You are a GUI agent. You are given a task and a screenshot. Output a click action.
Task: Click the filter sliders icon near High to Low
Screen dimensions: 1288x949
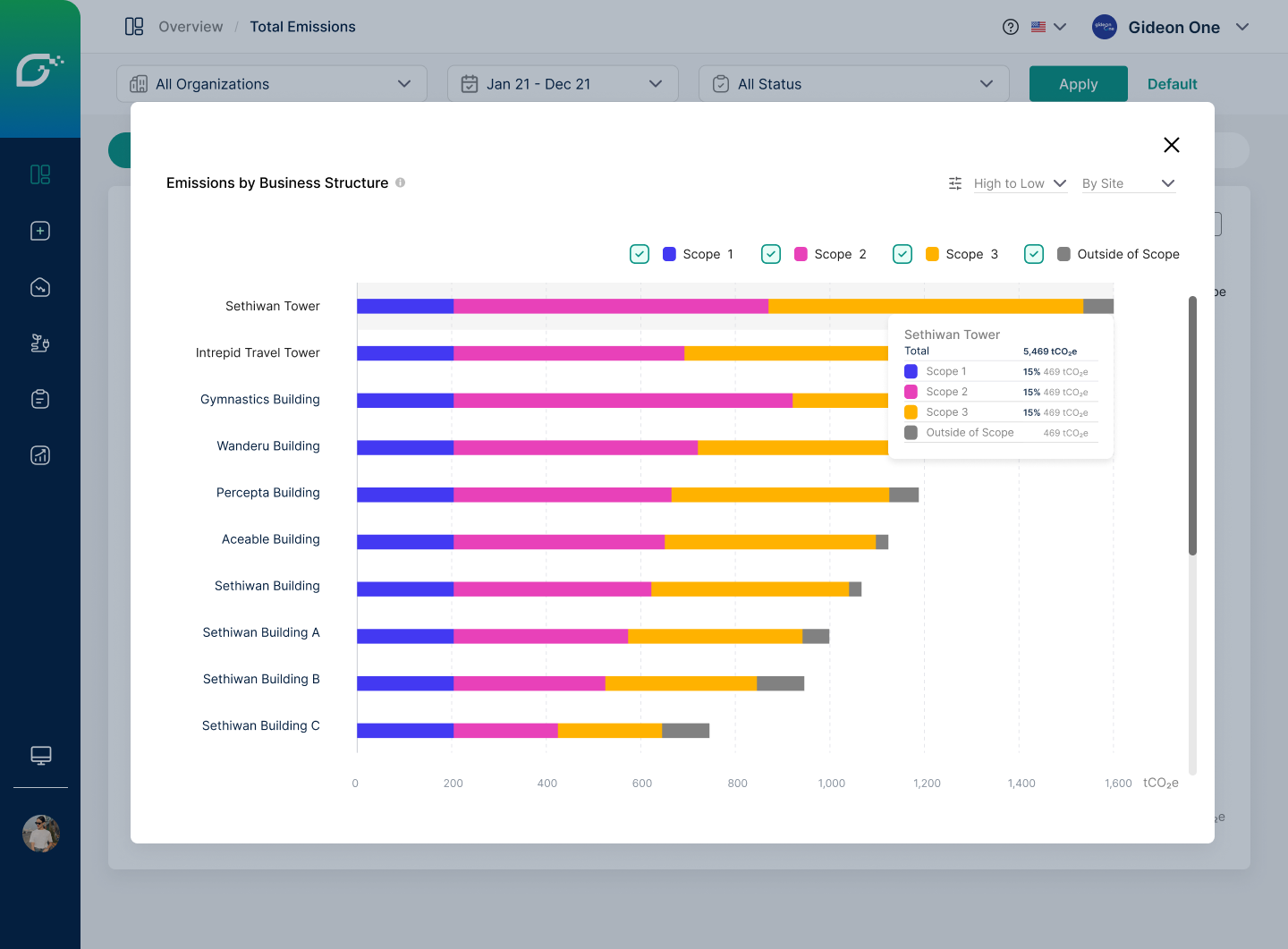click(x=955, y=183)
